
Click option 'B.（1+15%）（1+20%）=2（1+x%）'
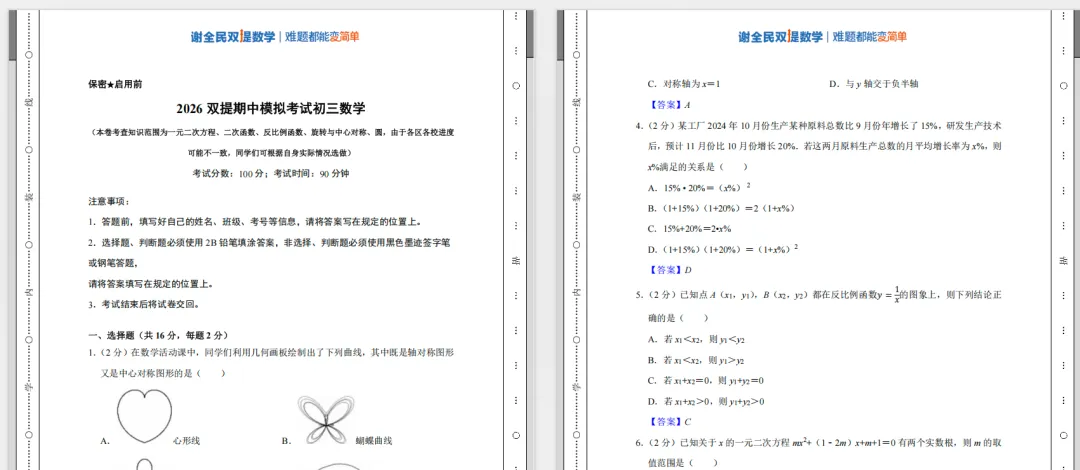(x=722, y=208)
